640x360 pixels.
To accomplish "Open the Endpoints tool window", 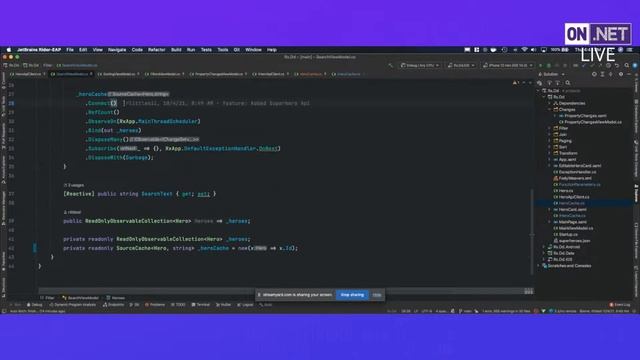I will 113,305.
